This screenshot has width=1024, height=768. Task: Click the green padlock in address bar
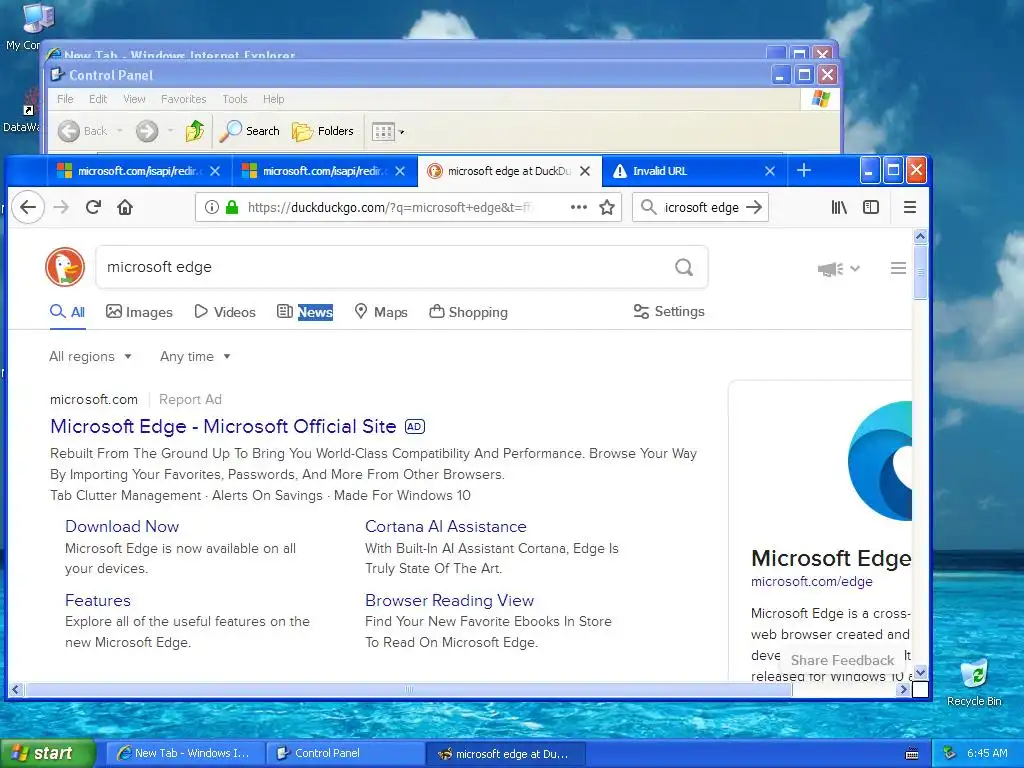[x=231, y=208]
